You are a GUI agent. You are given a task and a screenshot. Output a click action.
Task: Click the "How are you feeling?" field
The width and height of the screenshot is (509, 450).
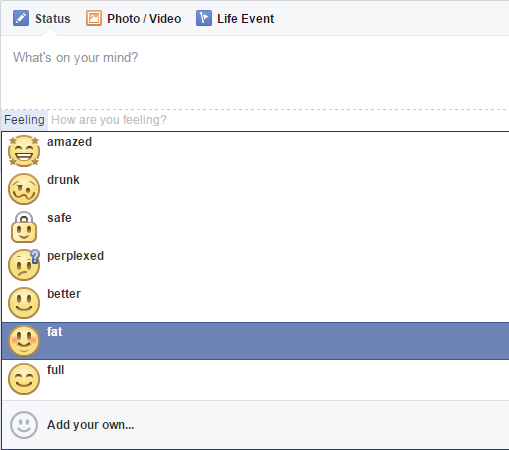(278, 120)
